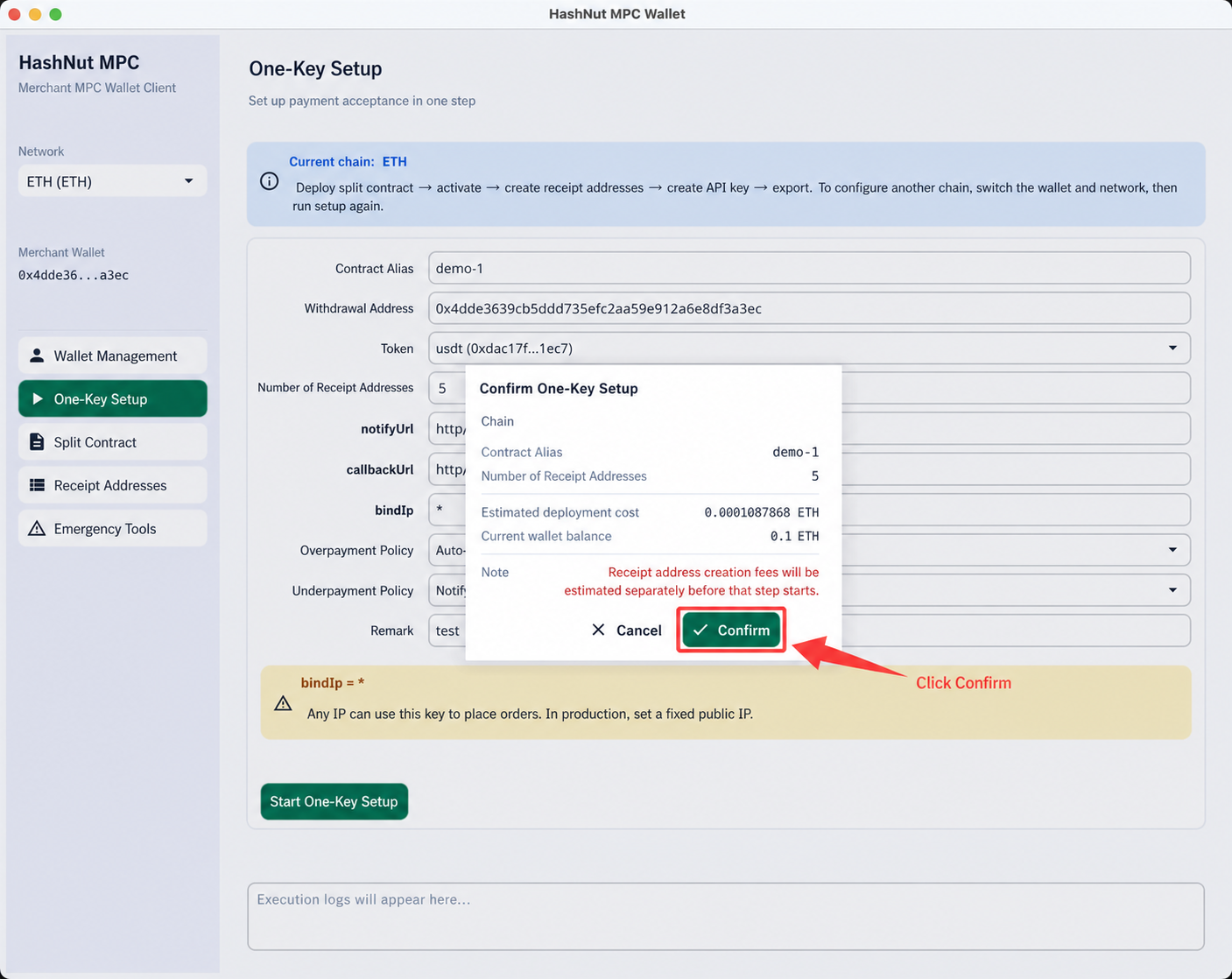Click the 'HashNut MPC' sidebar heading

pos(79,62)
